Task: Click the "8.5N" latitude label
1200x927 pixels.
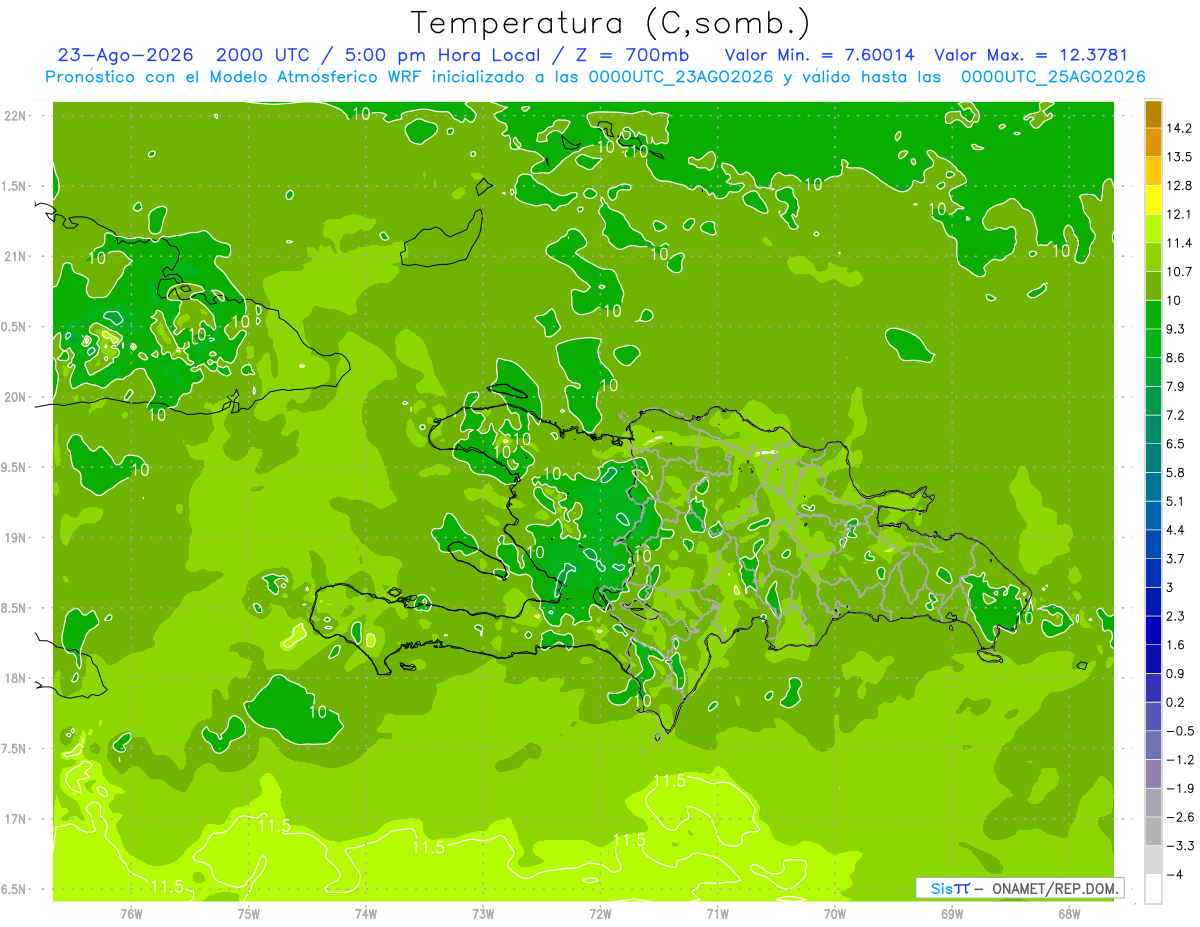Action: click(x=14, y=608)
